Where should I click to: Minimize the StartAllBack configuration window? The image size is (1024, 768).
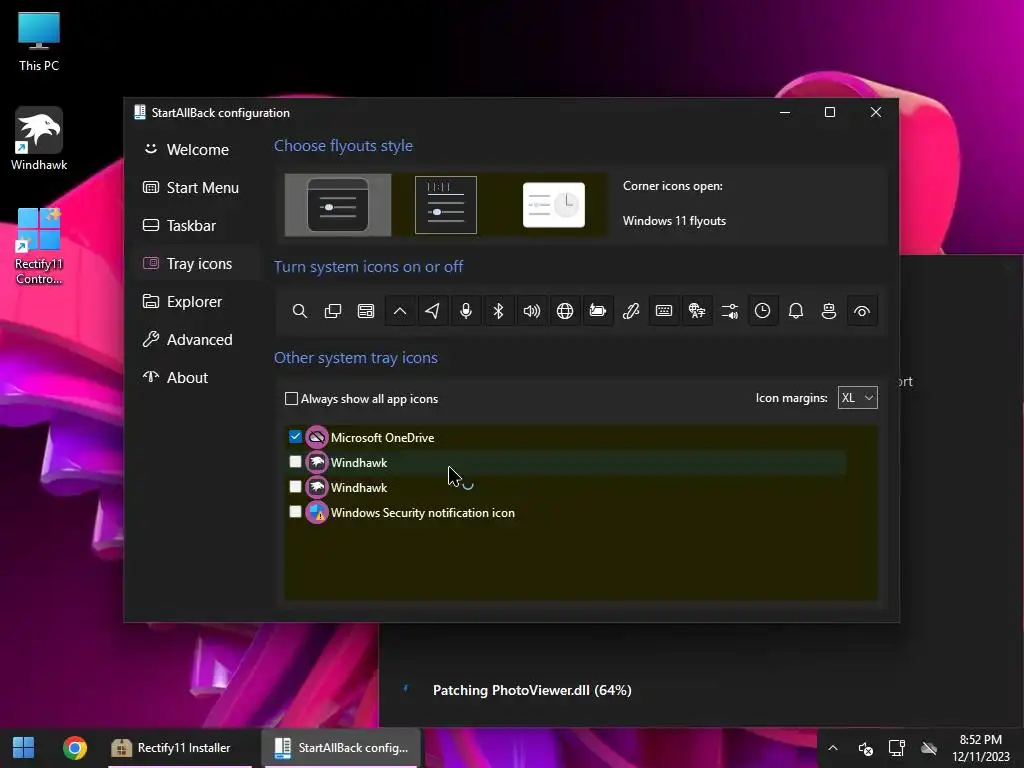coord(785,112)
